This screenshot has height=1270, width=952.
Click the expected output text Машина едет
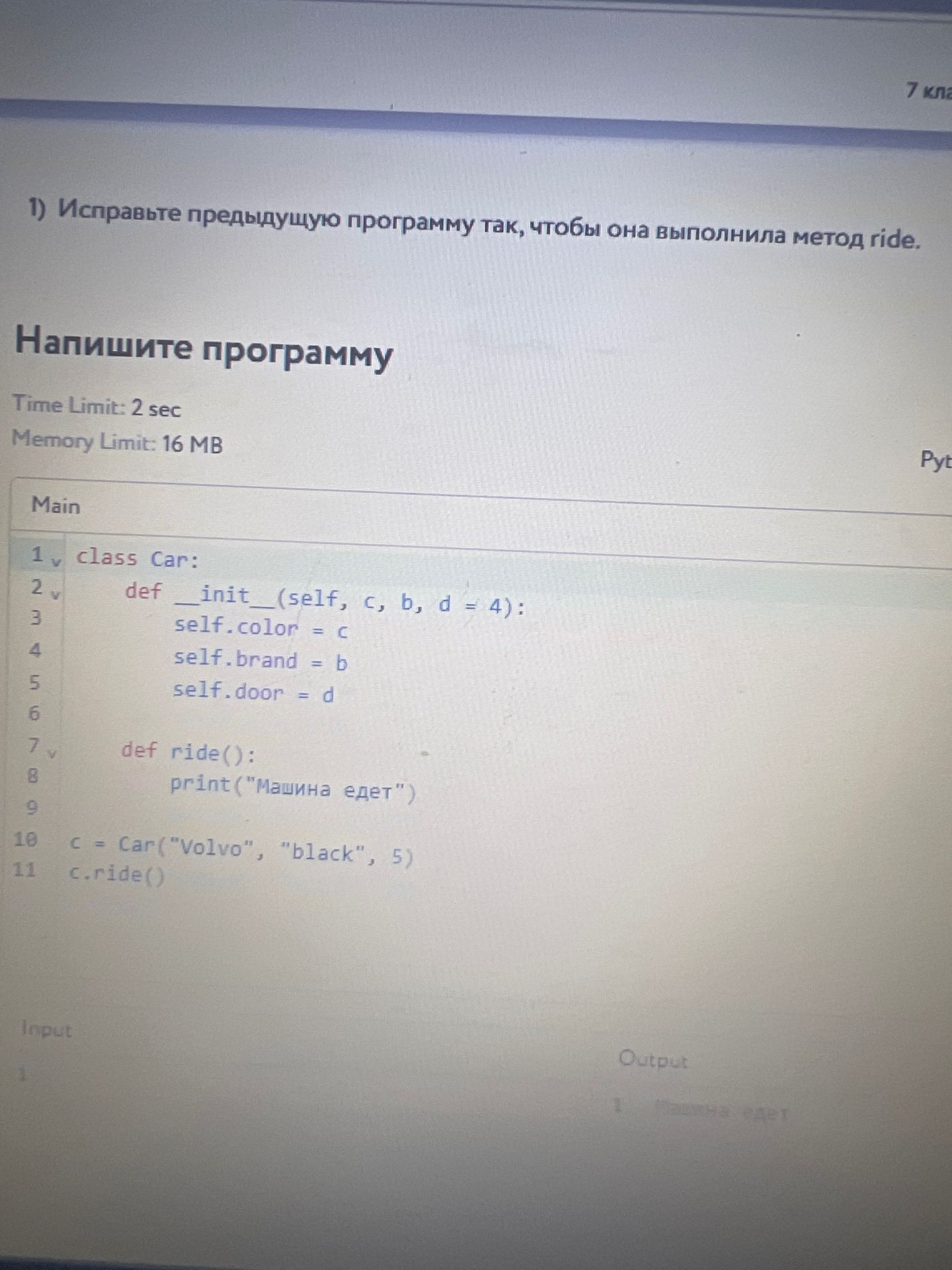(721, 1111)
